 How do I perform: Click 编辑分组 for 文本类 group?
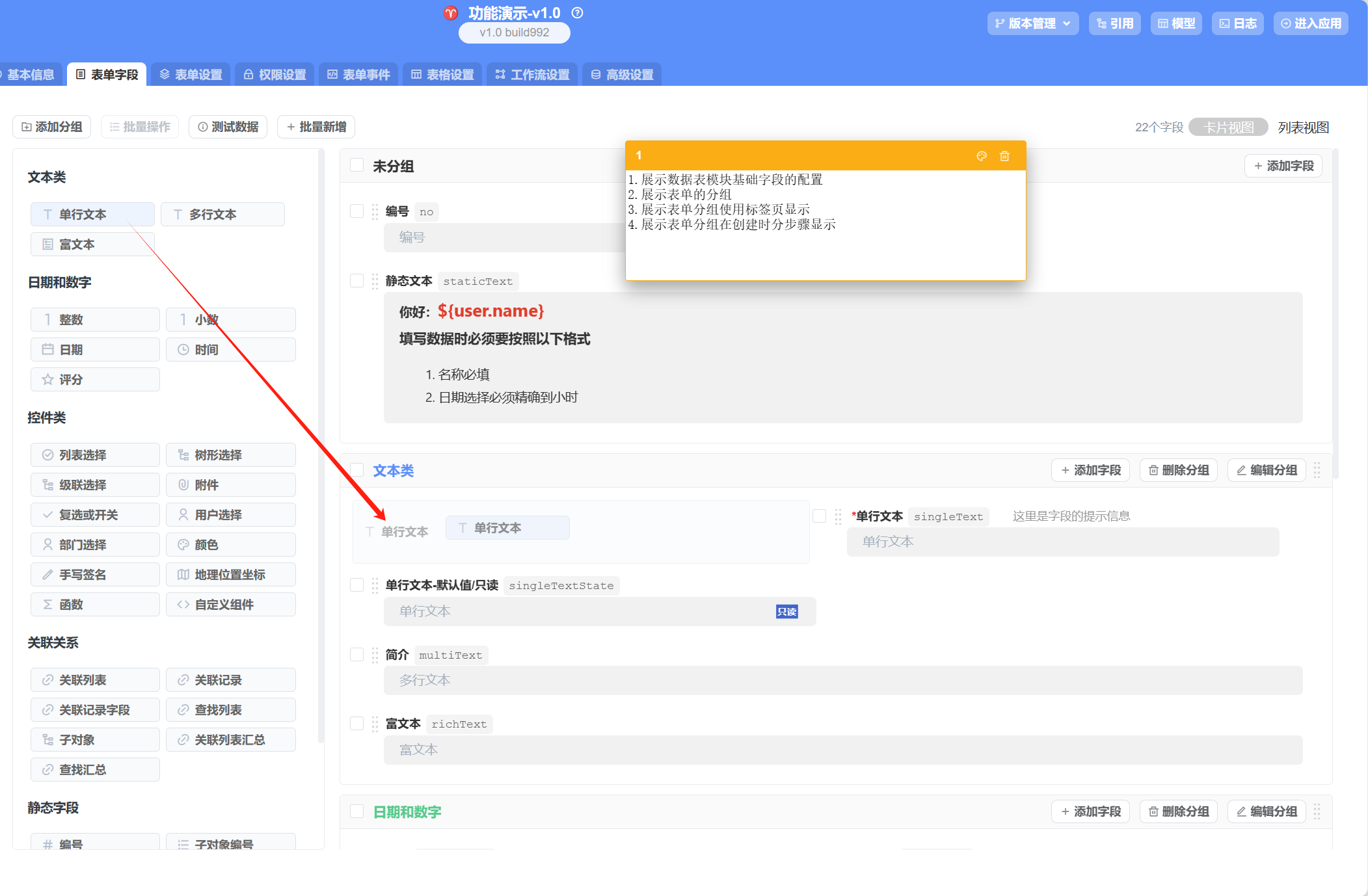click(x=1266, y=470)
